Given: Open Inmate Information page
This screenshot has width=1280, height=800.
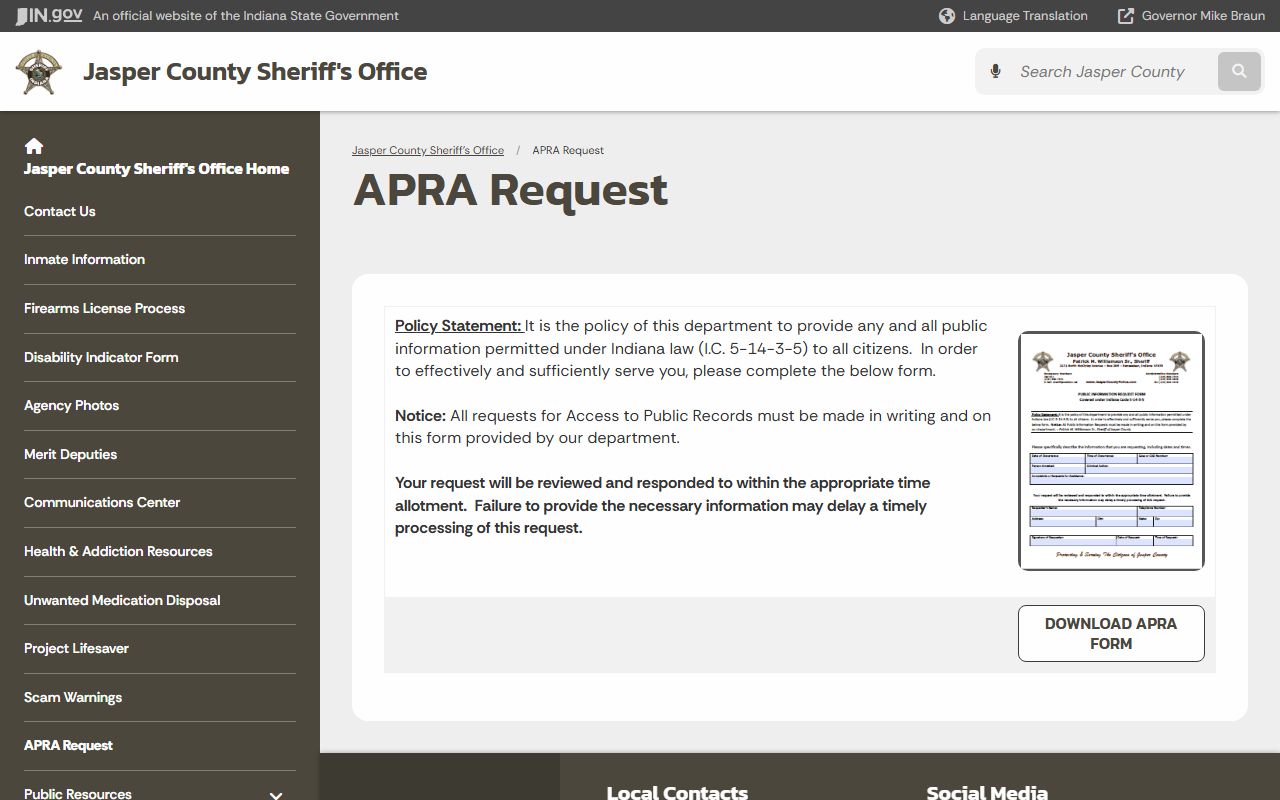Looking at the screenshot, I should pyautogui.click(x=84, y=260).
